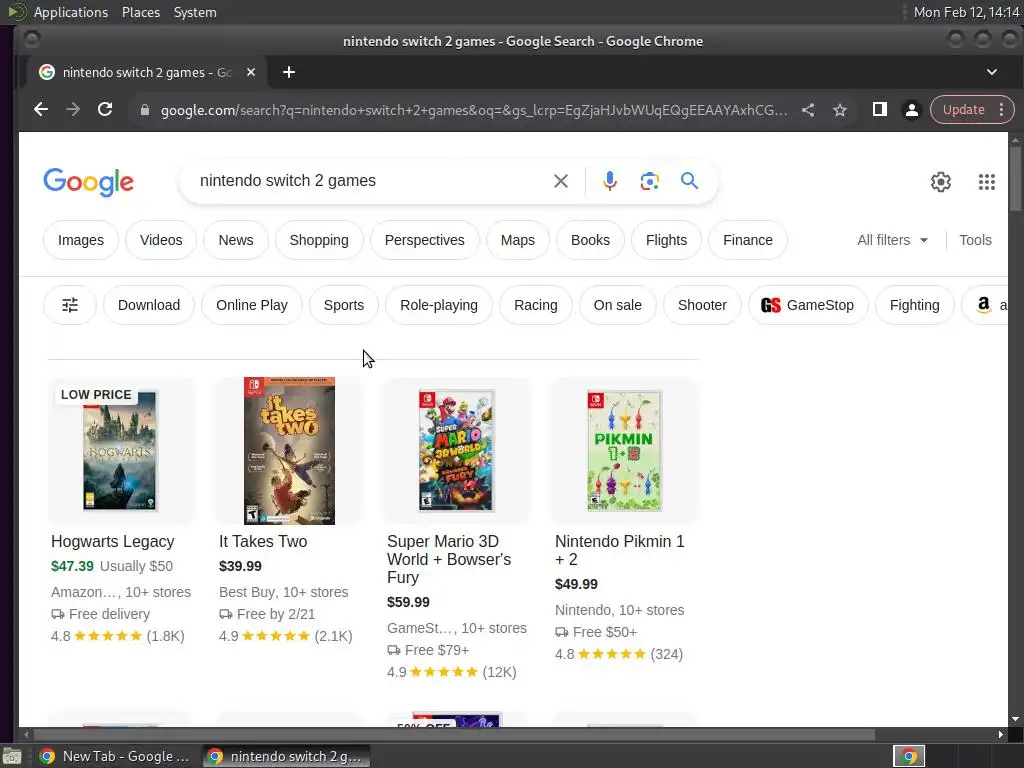Click the show desktop taskbar icon
This screenshot has height=768, width=1024.
[12, 756]
